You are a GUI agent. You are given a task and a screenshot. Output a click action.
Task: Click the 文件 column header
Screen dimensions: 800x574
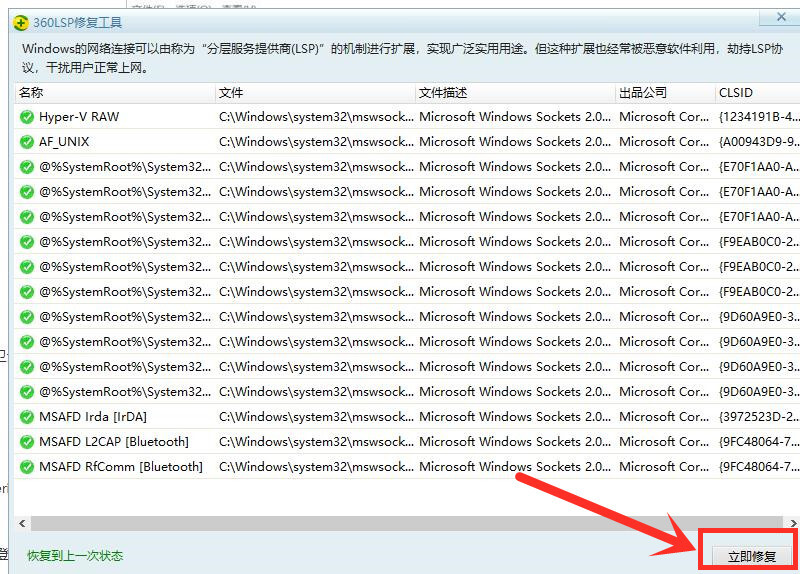(314, 92)
